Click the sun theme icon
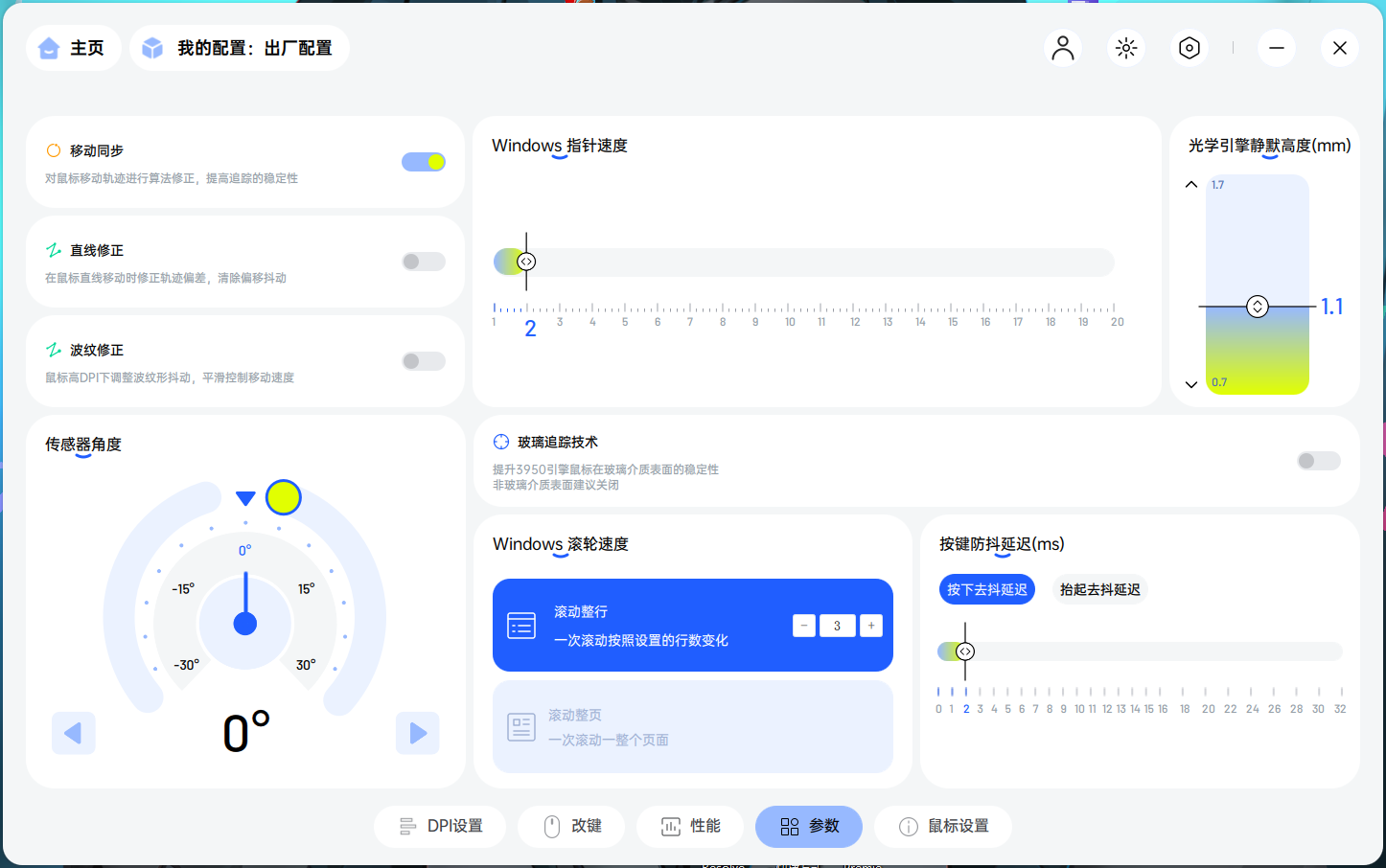This screenshot has height=868, width=1386. 1125,47
